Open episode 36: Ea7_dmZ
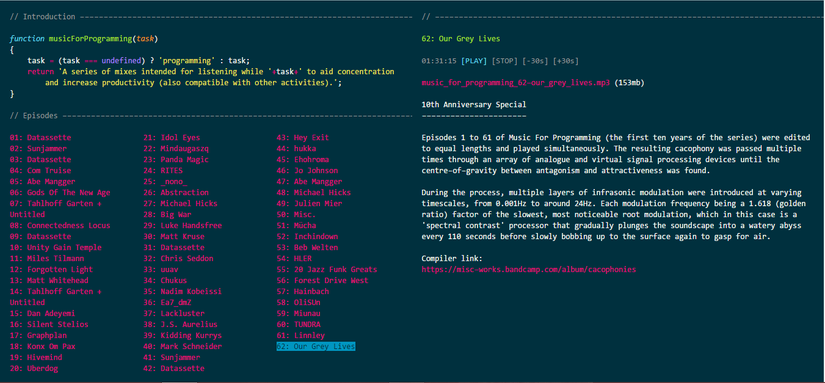 point(167,303)
